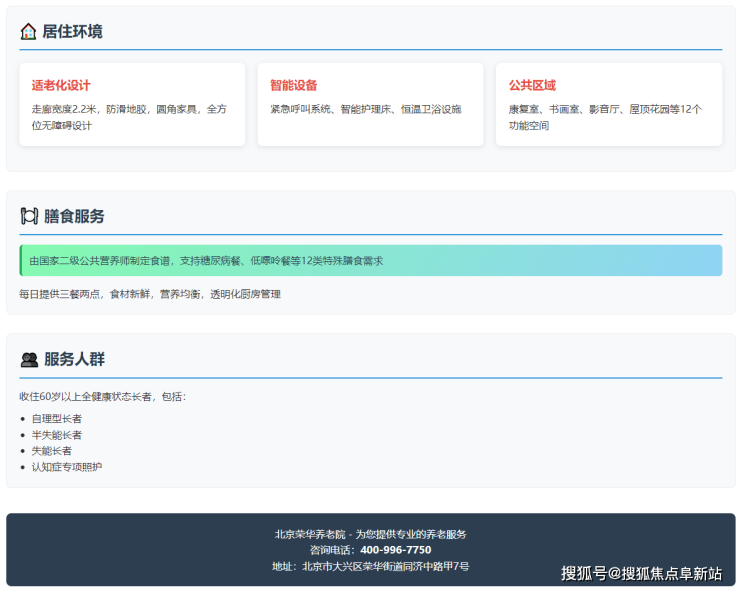The image size is (740, 590).
Task: Open the 适老化设计 card title
Action: point(61,85)
